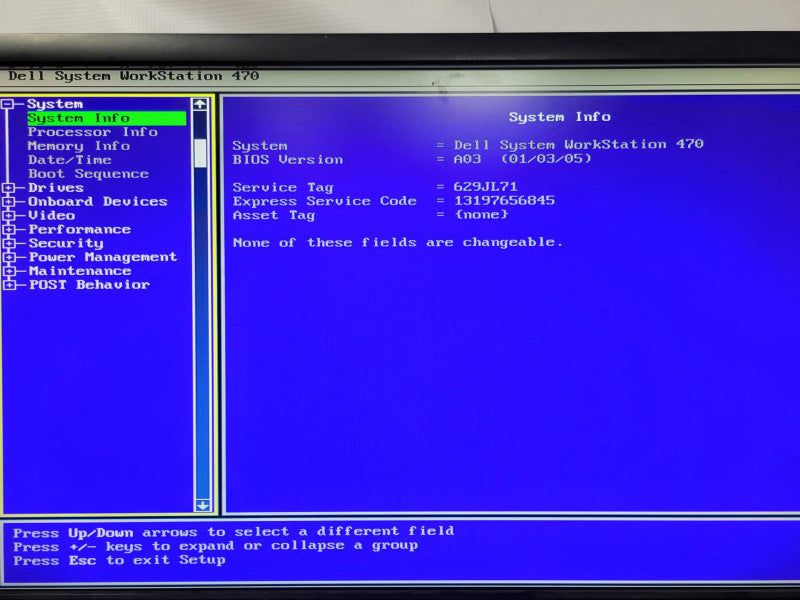
Task: Expand the Video group
Action: pos(9,215)
